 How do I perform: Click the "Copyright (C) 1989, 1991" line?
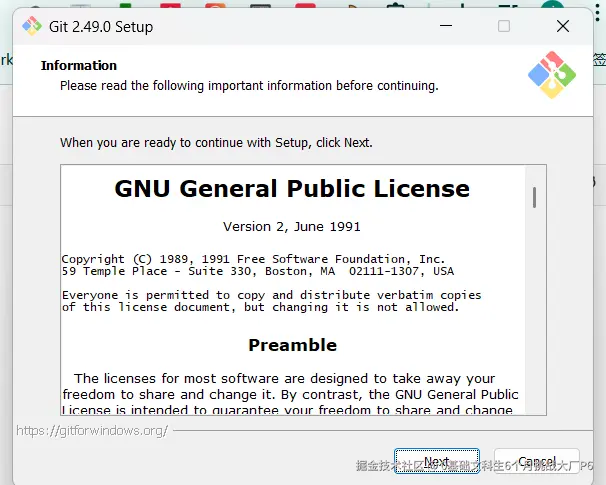coord(254,259)
